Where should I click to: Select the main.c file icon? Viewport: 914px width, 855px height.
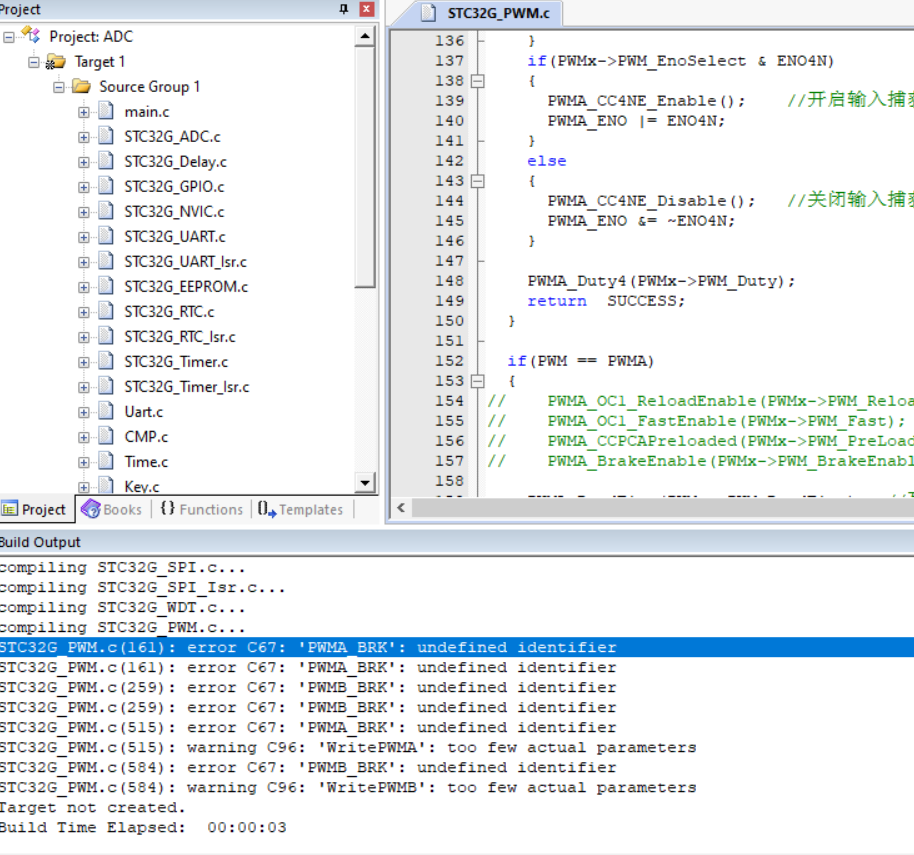click(x=106, y=110)
